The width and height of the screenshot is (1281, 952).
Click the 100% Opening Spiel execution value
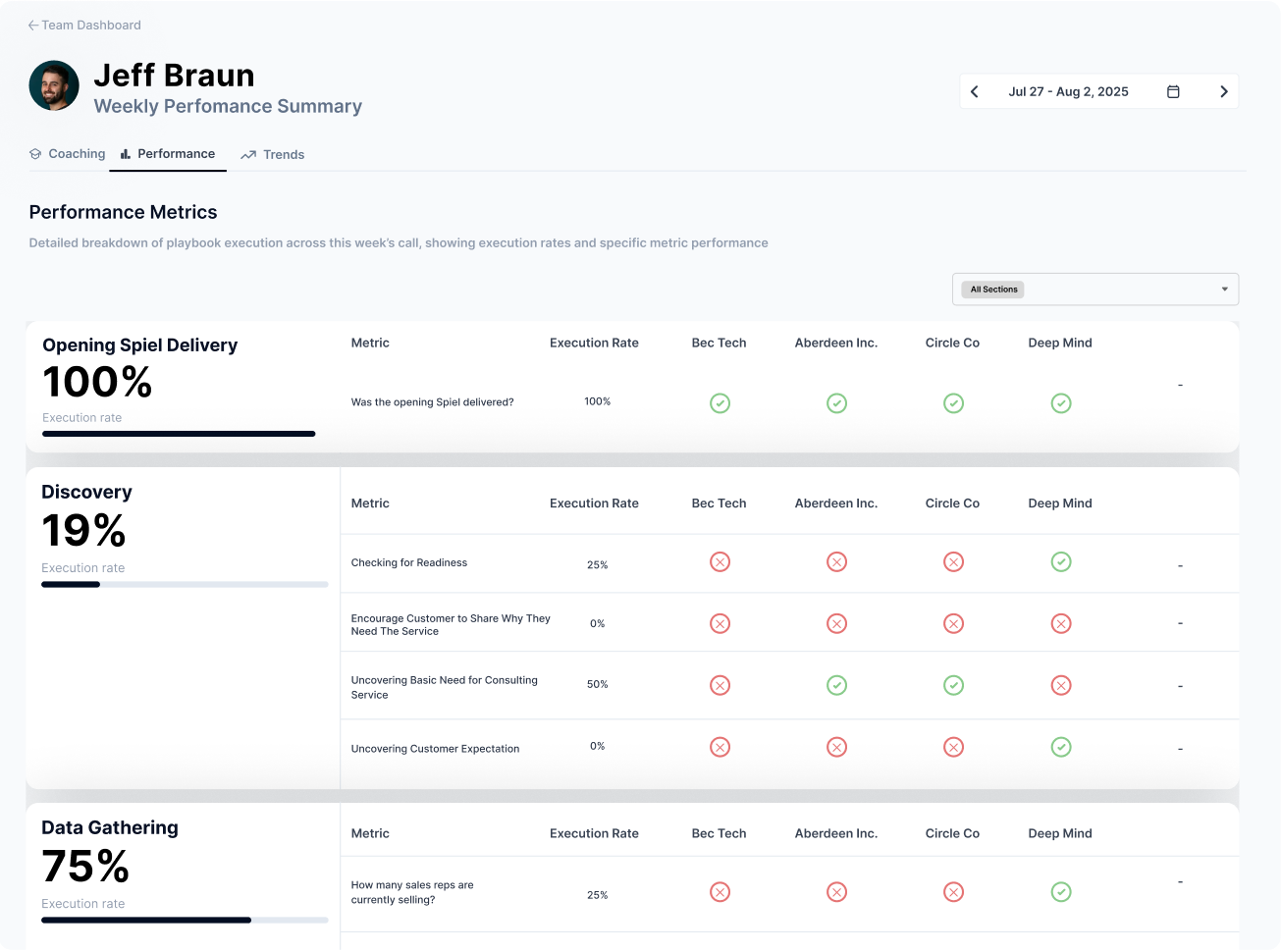97,382
